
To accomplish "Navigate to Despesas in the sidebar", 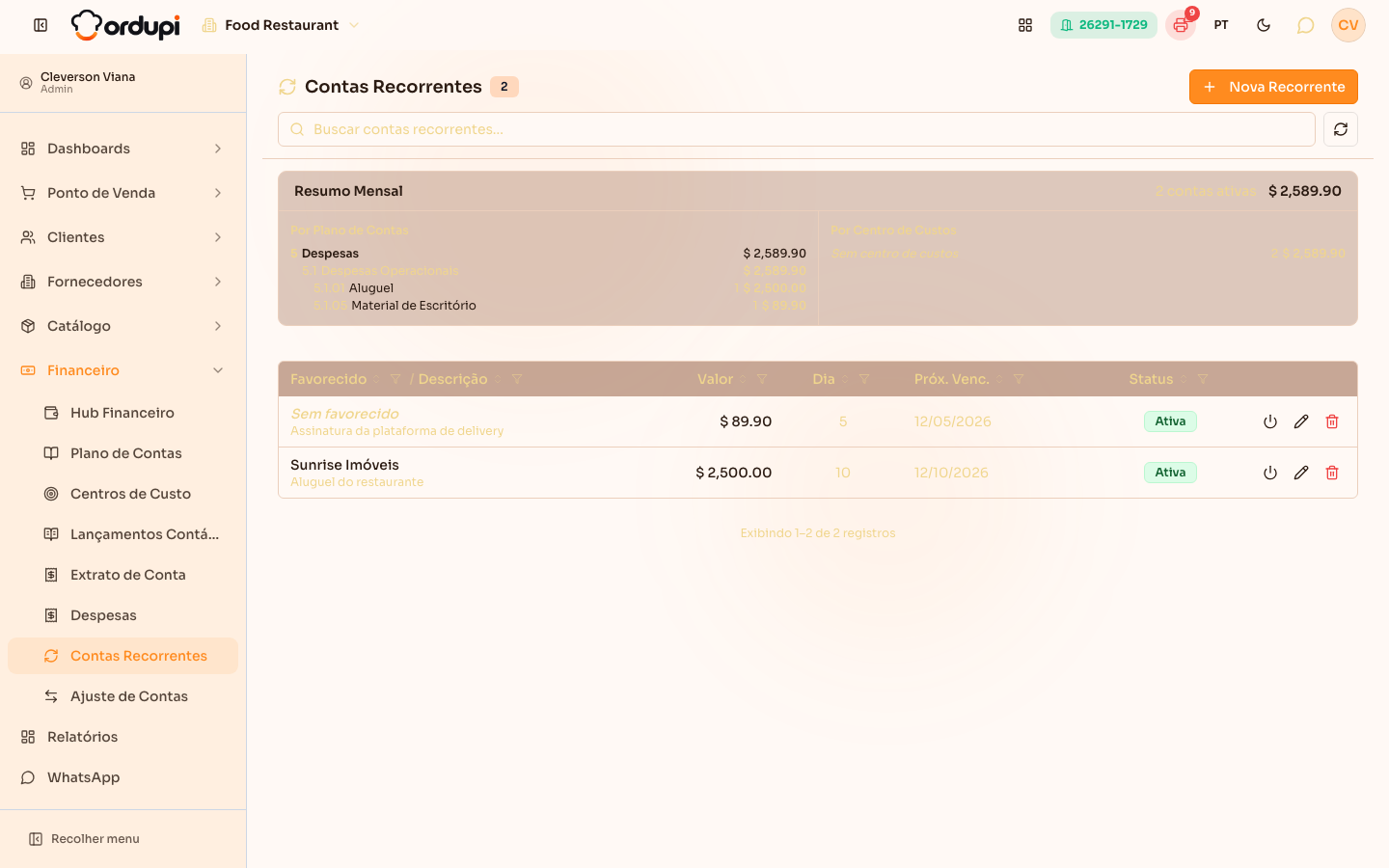I will coord(123,615).
